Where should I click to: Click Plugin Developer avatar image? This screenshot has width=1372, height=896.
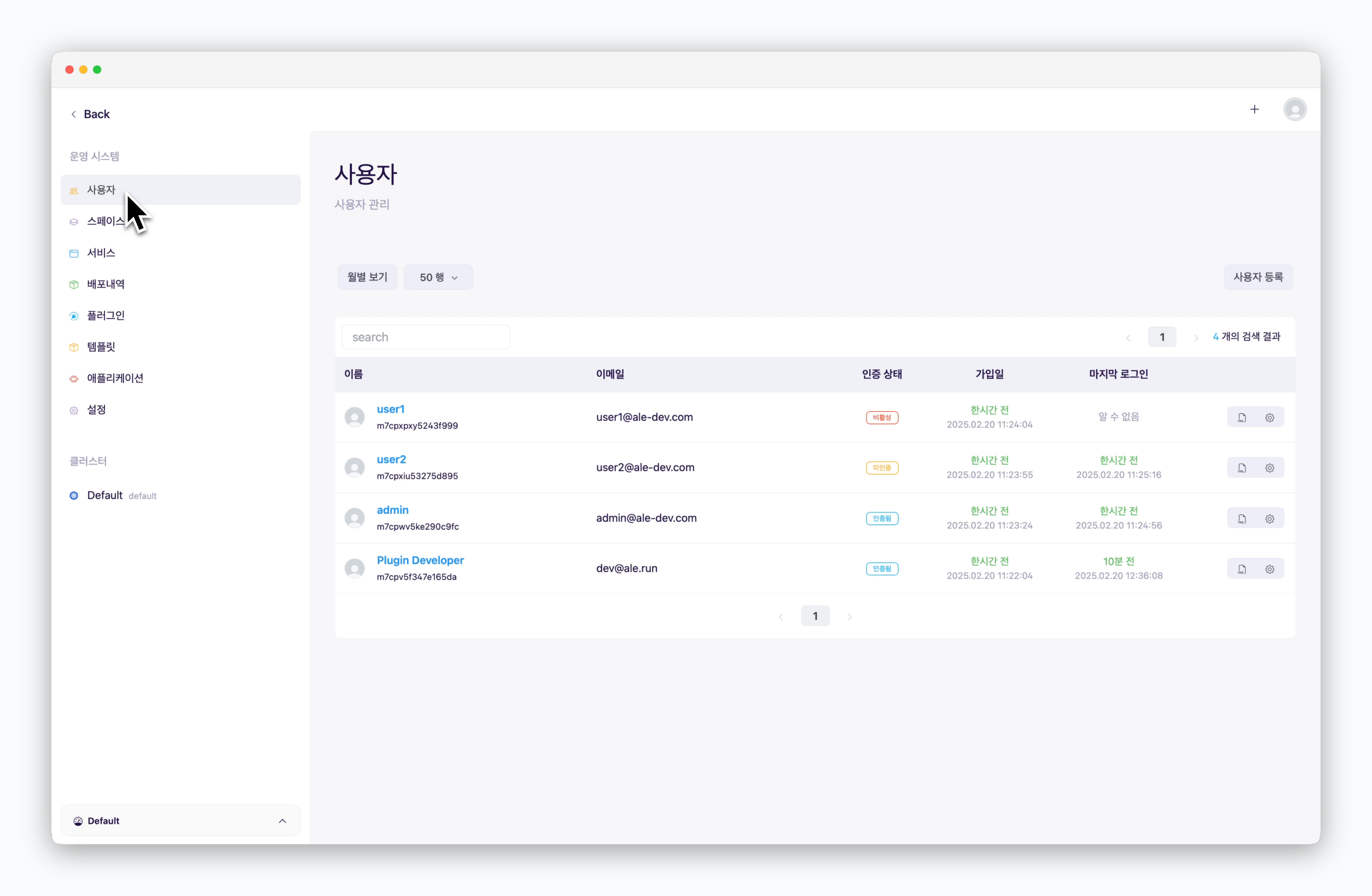point(355,568)
